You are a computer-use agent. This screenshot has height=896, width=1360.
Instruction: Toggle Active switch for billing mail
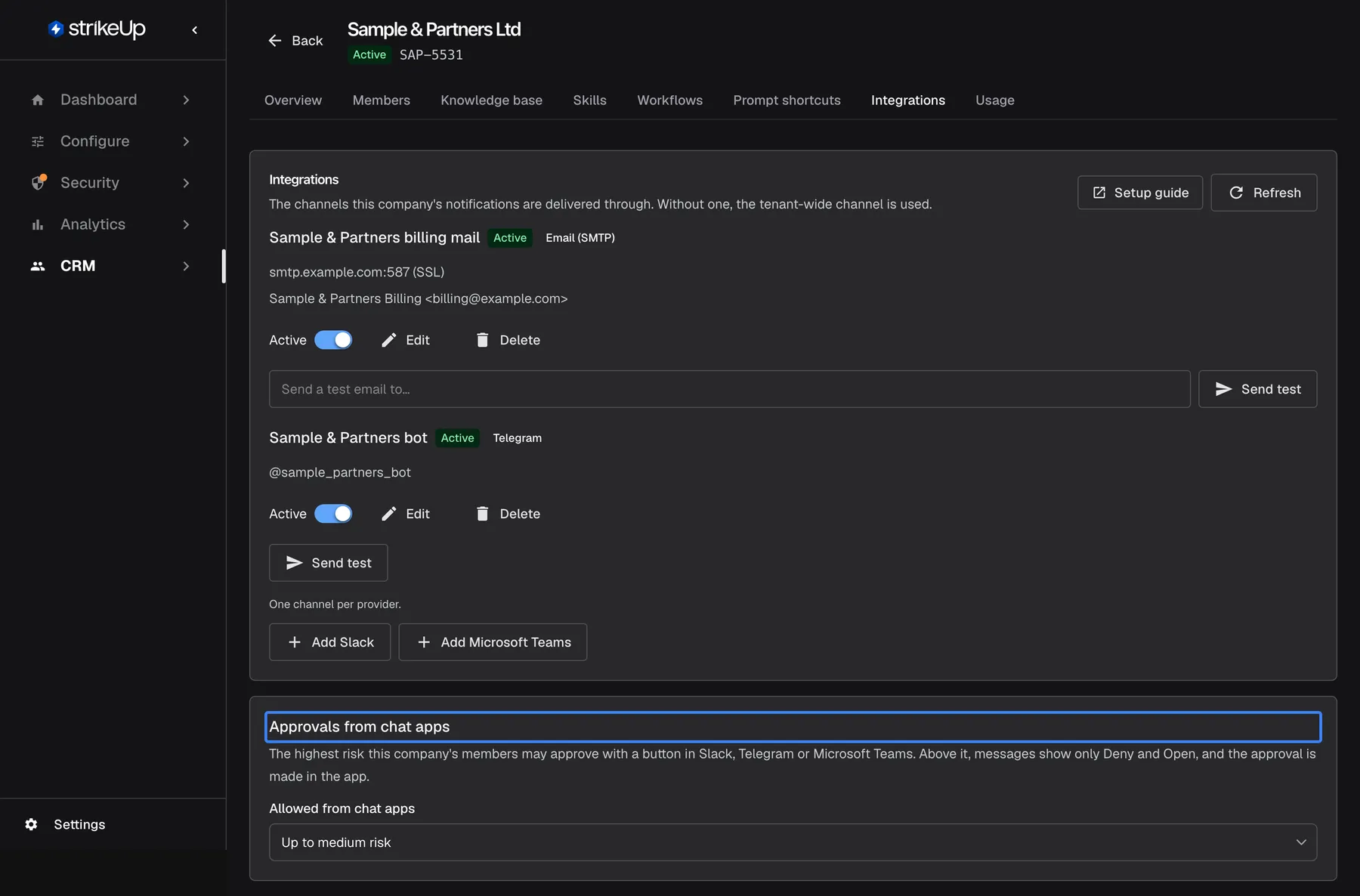pyautogui.click(x=333, y=340)
